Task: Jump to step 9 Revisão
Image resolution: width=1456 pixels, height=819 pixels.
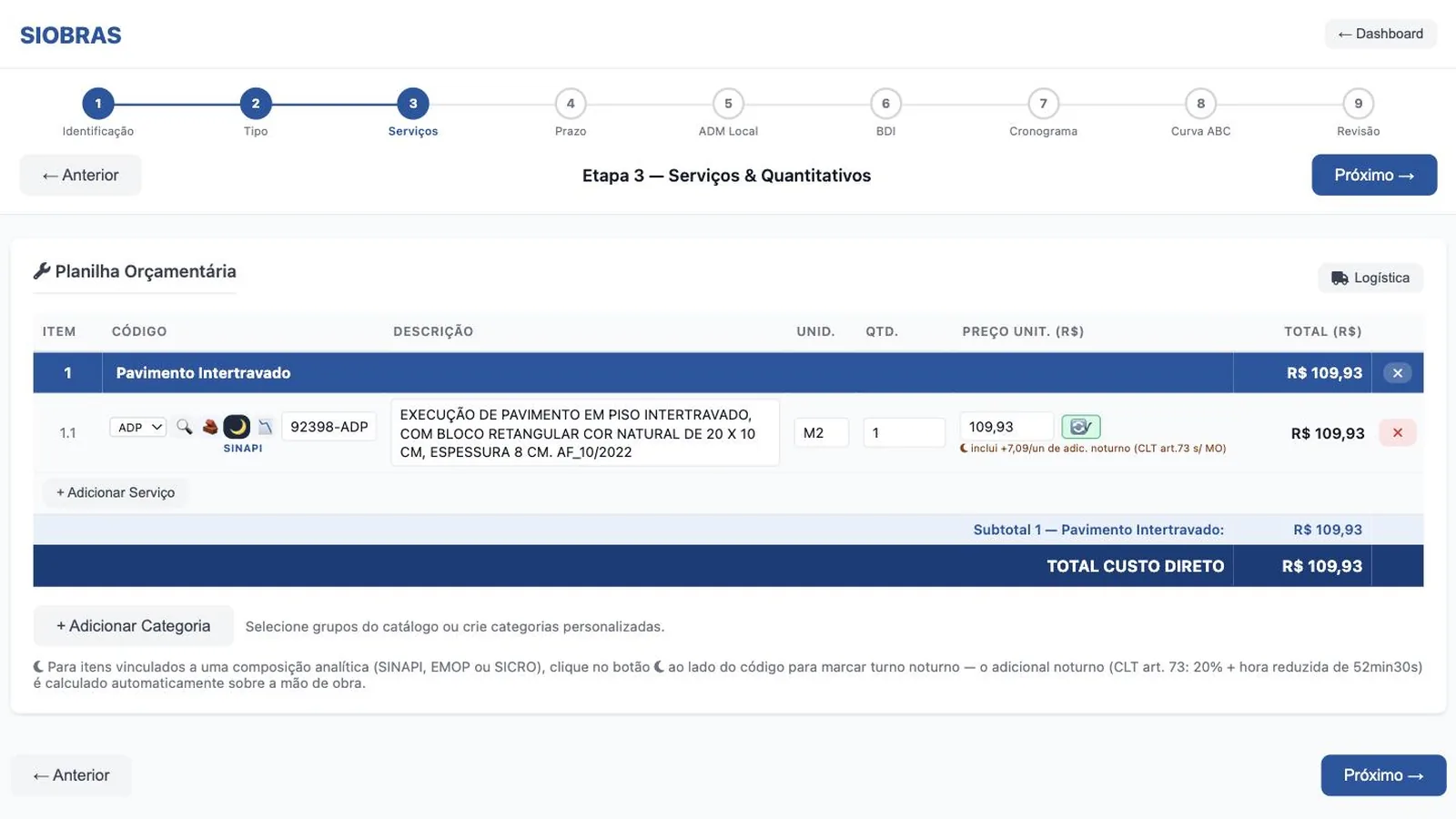Action: point(1358,104)
